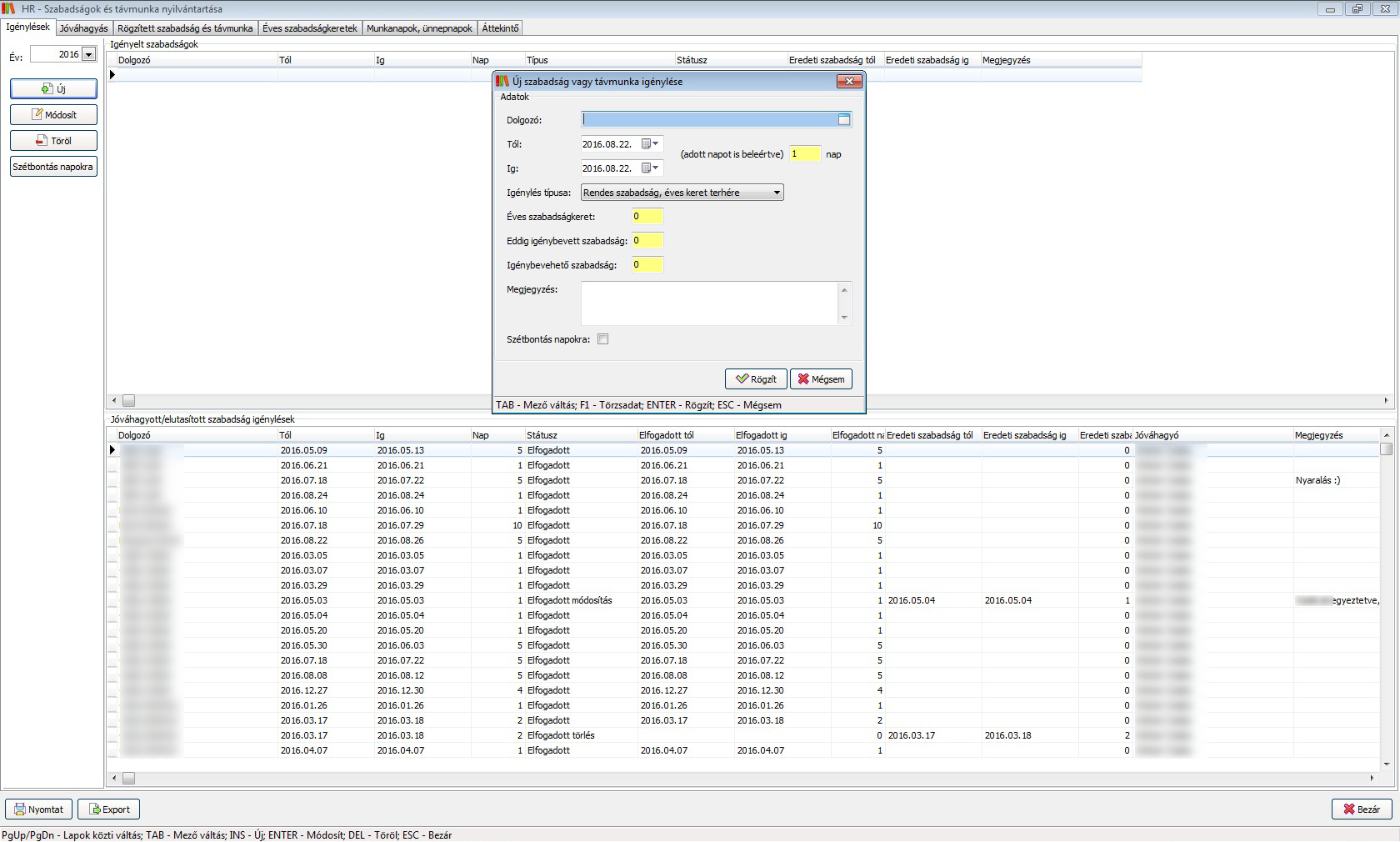
Task: Click into the Megjegyzés text area
Action: [x=708, y=303]
